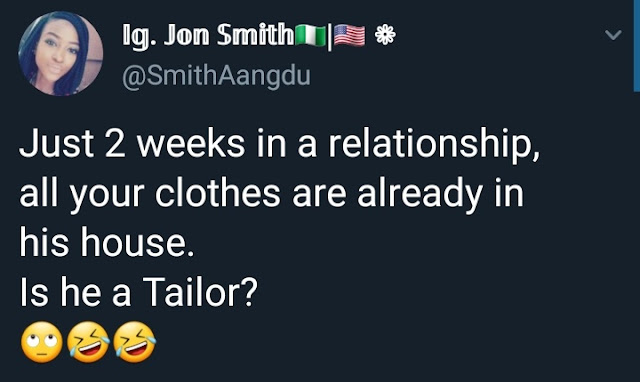The height and width of the screenshot is (382, 640).
Task: Click the "Is he a Tailor?" line
Action: pos(139,292)
